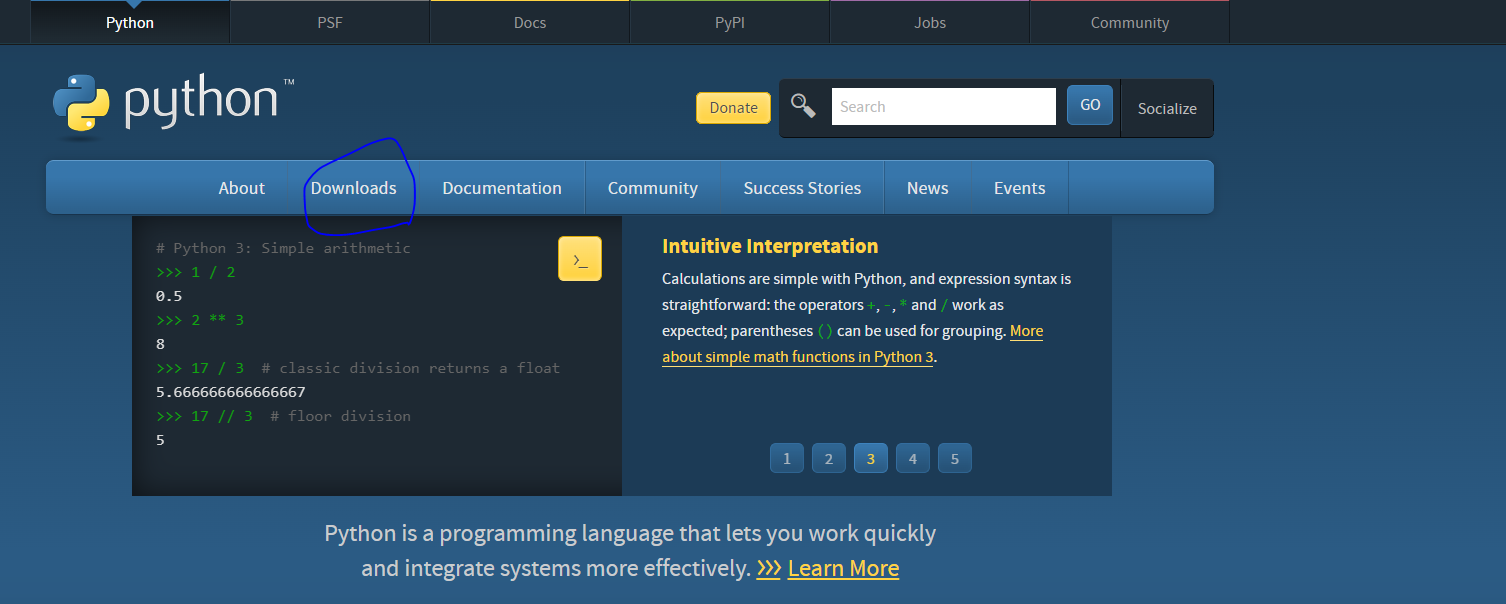
Task: Open the Community top-bar tab
Action: click(1130, 22)
